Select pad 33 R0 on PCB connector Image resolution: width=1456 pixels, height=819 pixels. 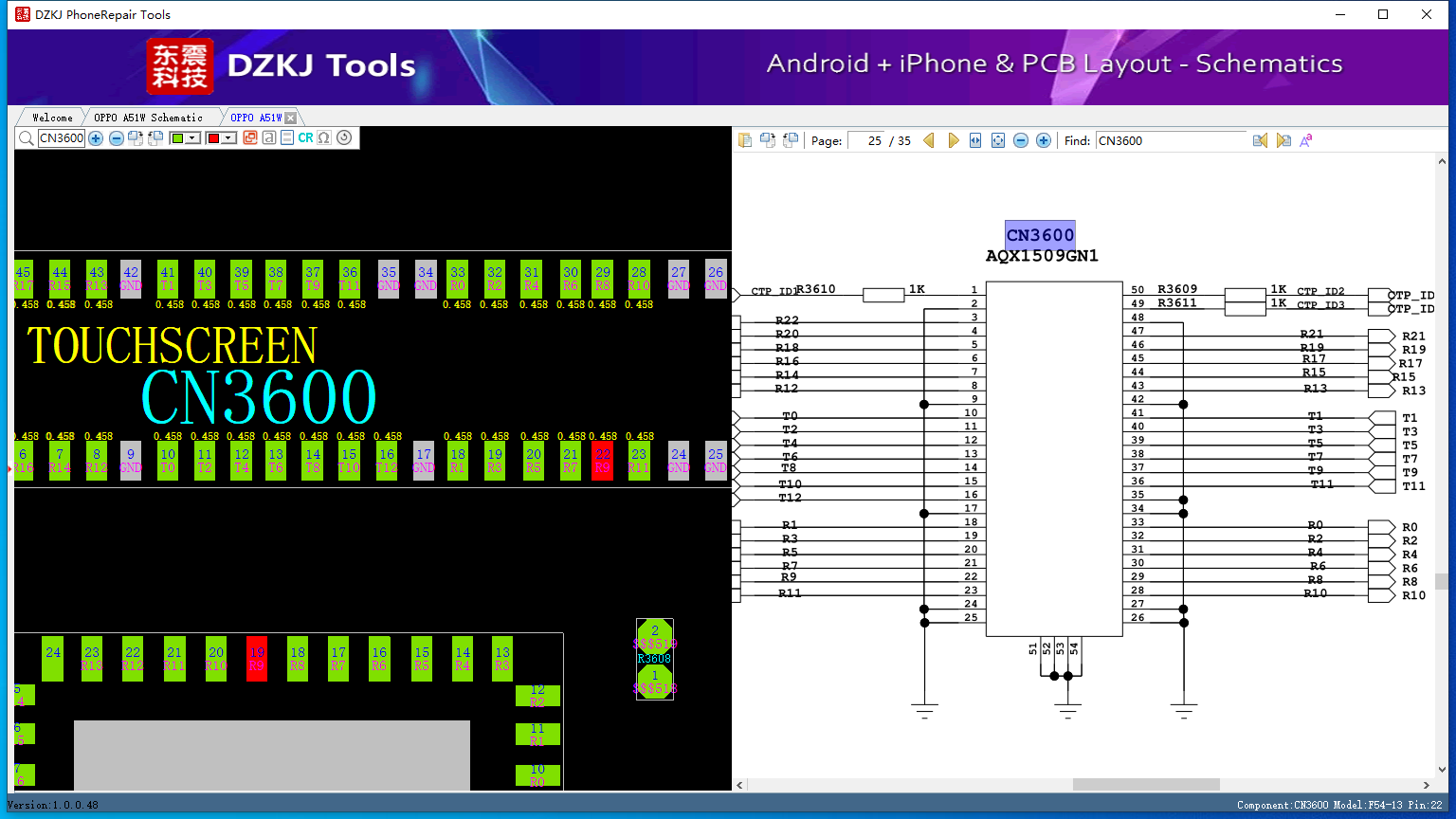click(458, 279)
